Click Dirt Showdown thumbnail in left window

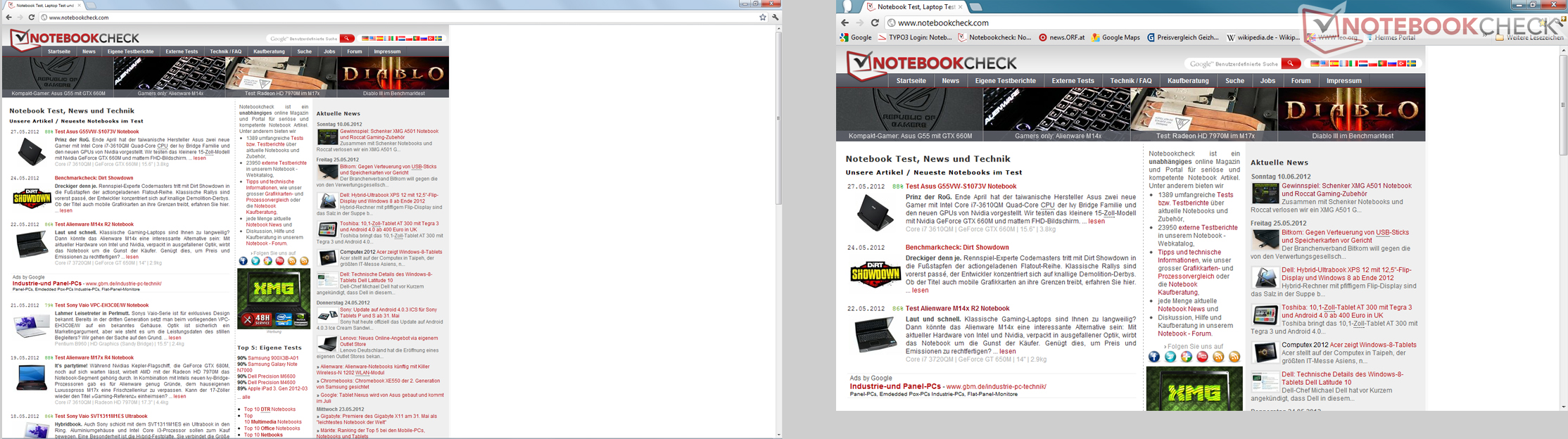click(x=32, y=198)
